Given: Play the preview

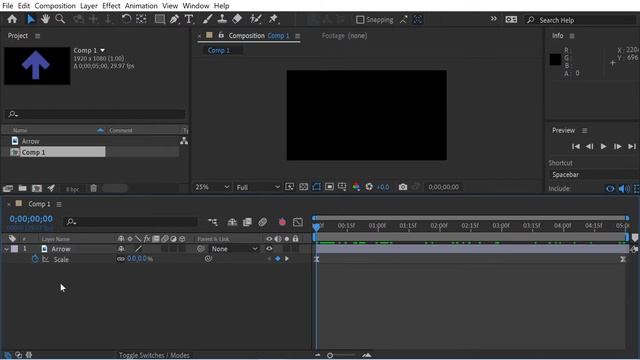Looking at the screenshot, I should tap(603, 147).
